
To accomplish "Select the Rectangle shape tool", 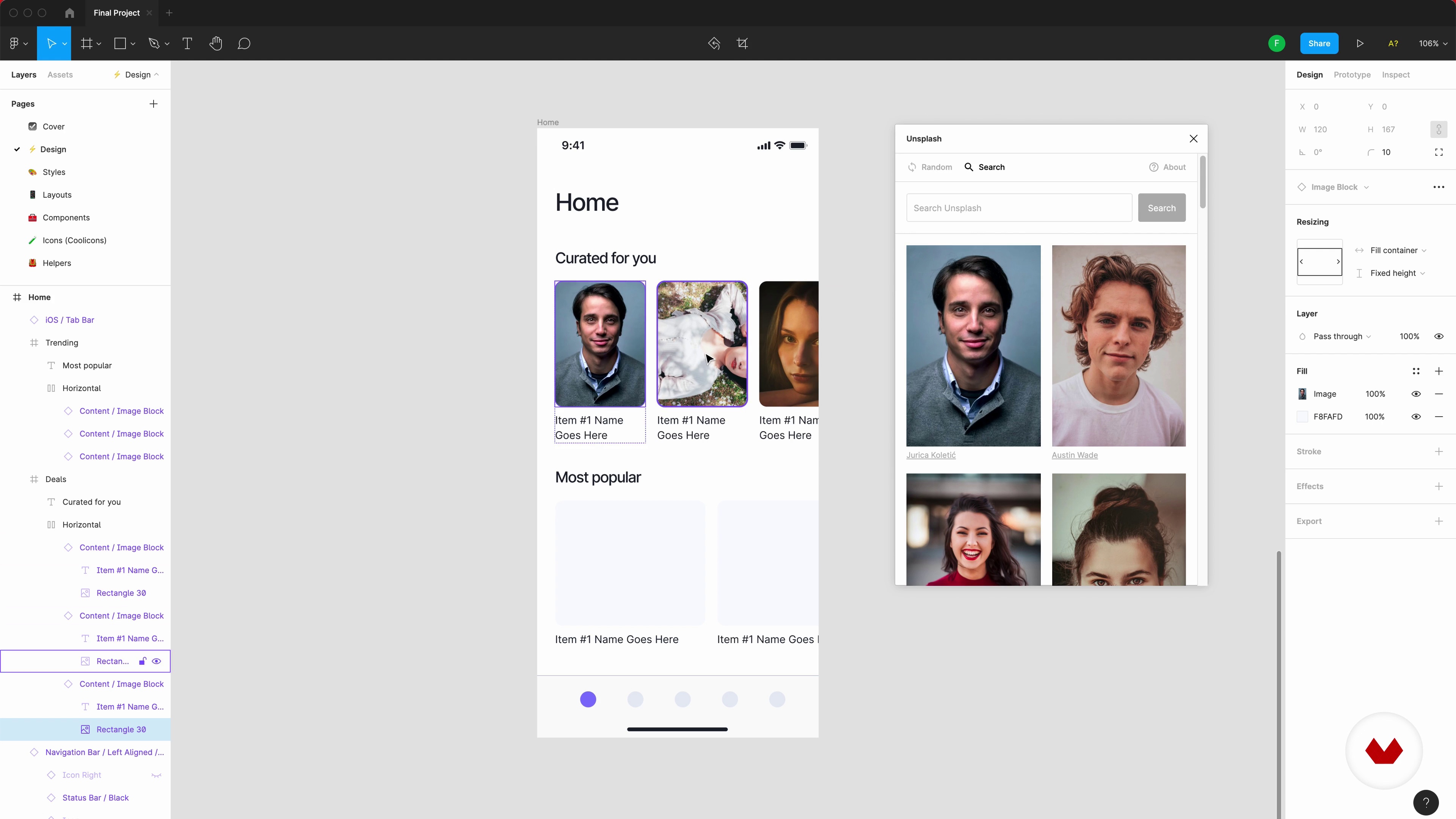I will 120,44.
